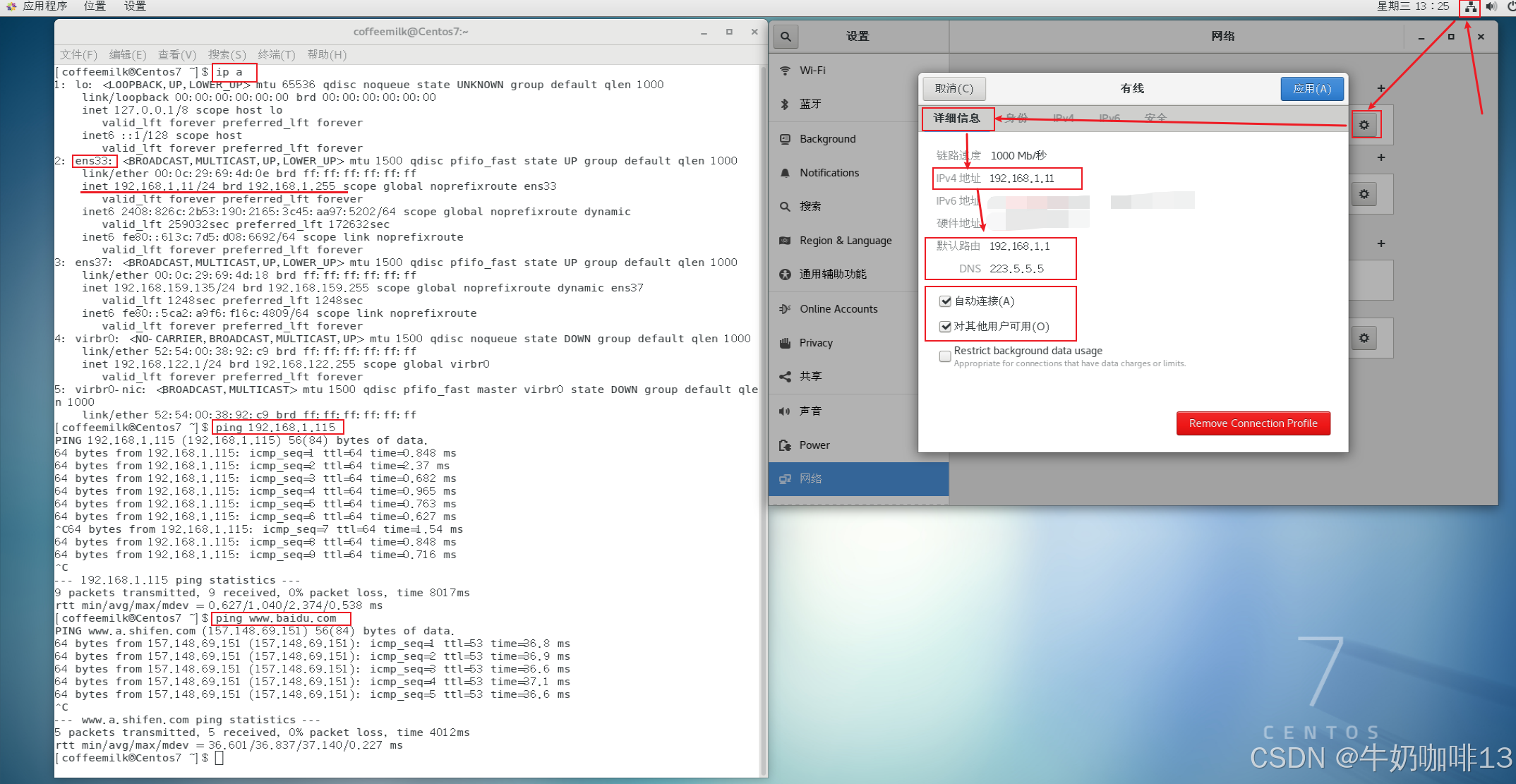Open the 蓝牙 Bluetooth panel
This screenshot has height=784, width=1516.
810,104
